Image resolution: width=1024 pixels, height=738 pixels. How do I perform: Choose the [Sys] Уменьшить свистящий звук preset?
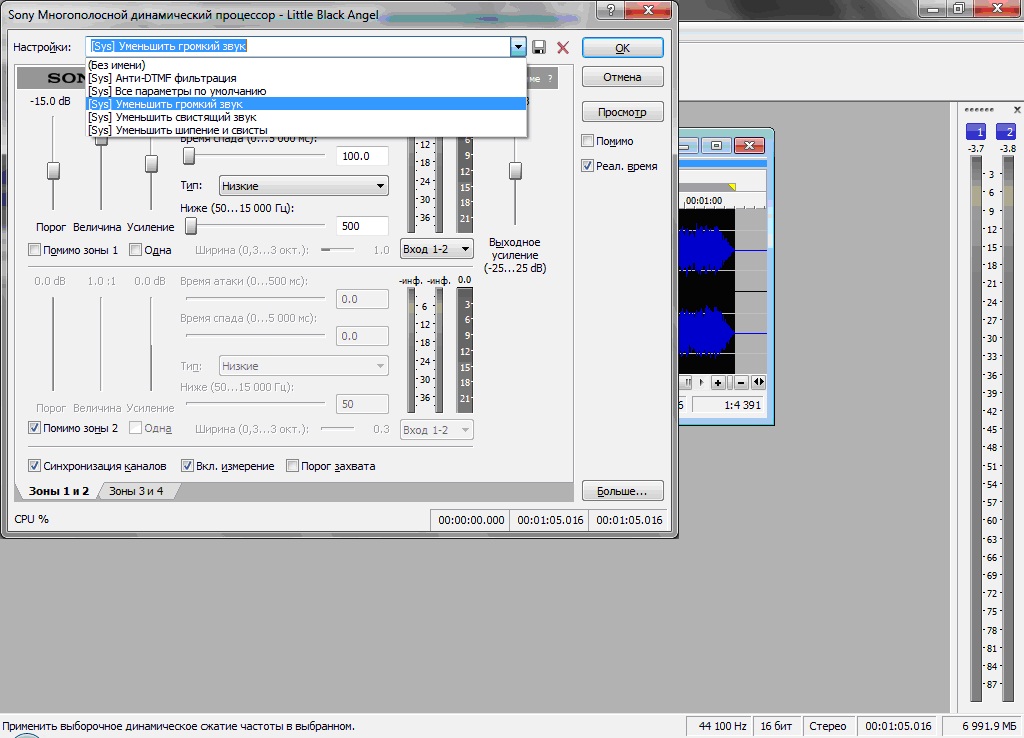(x=306, y=118)
